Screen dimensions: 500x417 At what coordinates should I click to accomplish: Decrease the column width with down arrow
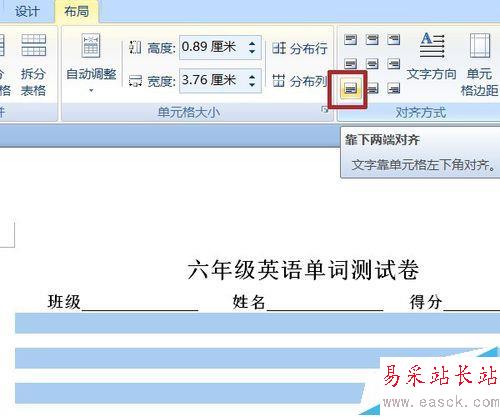(252, 85)
